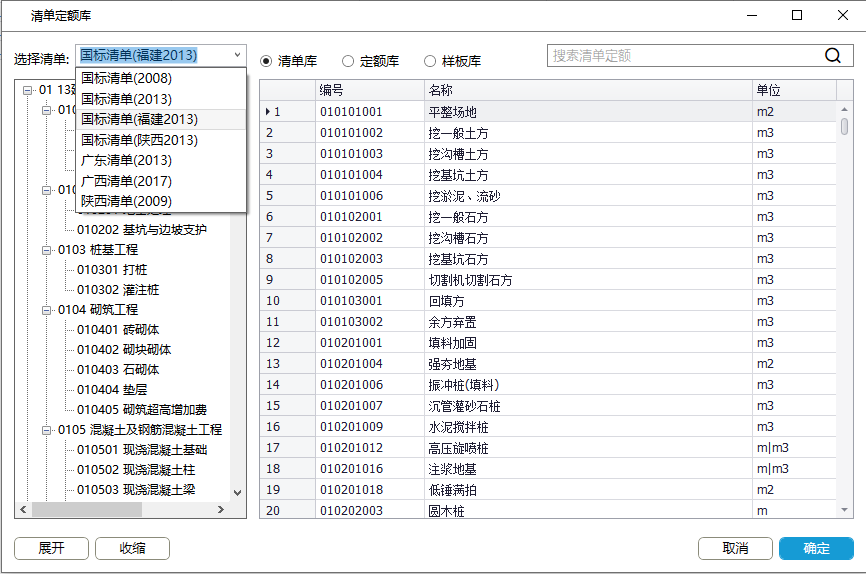Select row 余方弃置
This screenshot has height=574, width=866.
[548, 322]
